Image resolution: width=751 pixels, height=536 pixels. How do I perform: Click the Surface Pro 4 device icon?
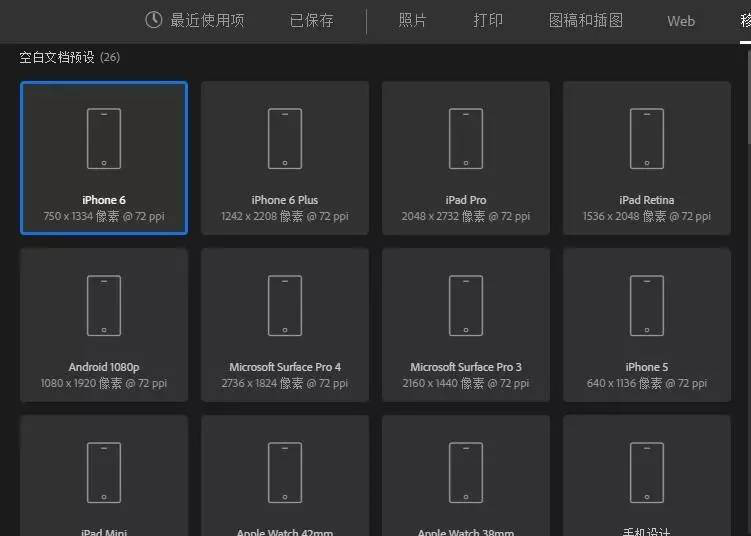tap(285, 306)
